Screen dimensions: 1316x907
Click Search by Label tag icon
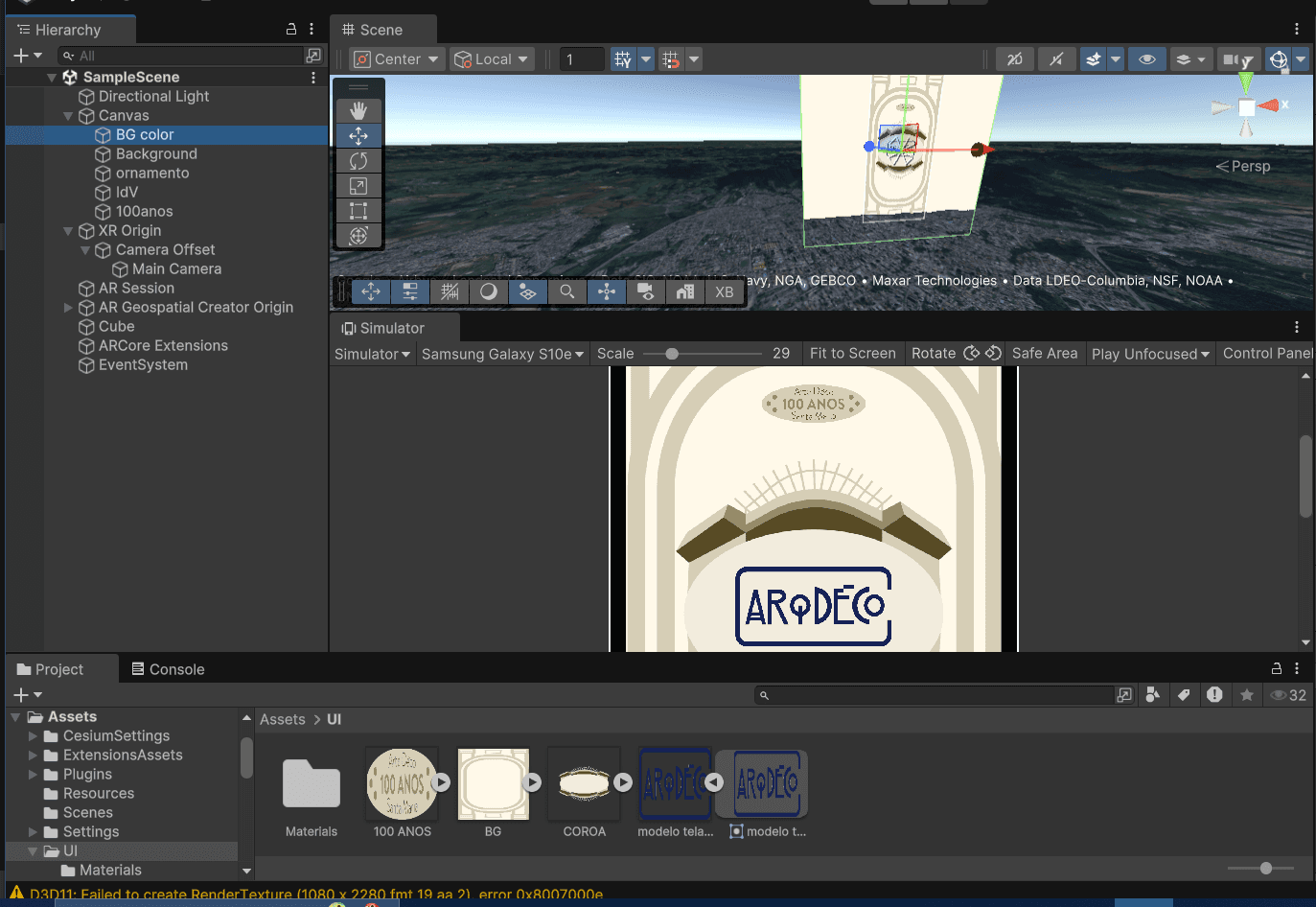[x=1184, y=695]
